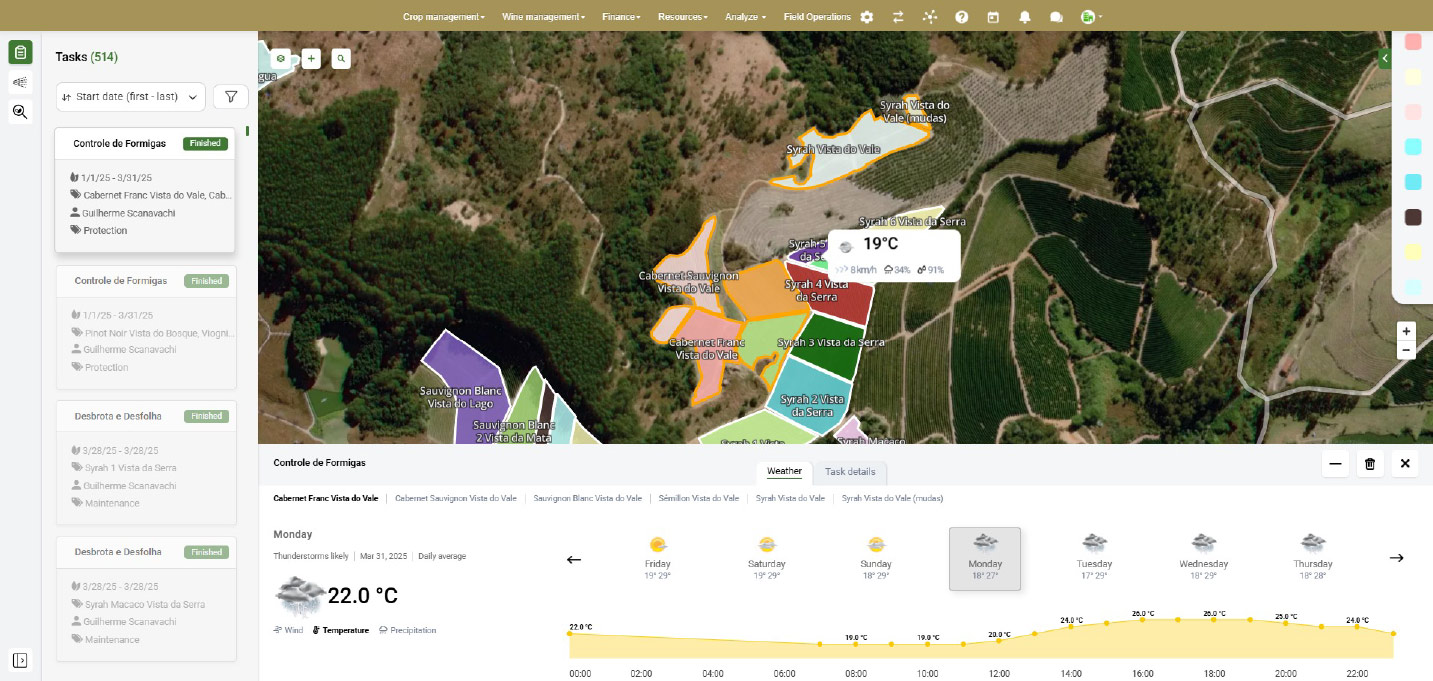Minimize the task detail panel
Viewport: 1433px width, 681px height.
click(1335, 464)
